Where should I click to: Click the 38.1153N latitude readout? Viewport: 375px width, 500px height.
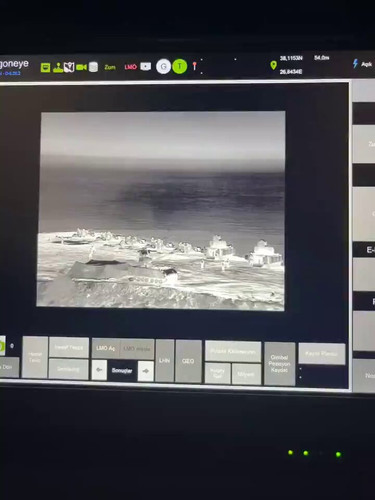(291, 58)
